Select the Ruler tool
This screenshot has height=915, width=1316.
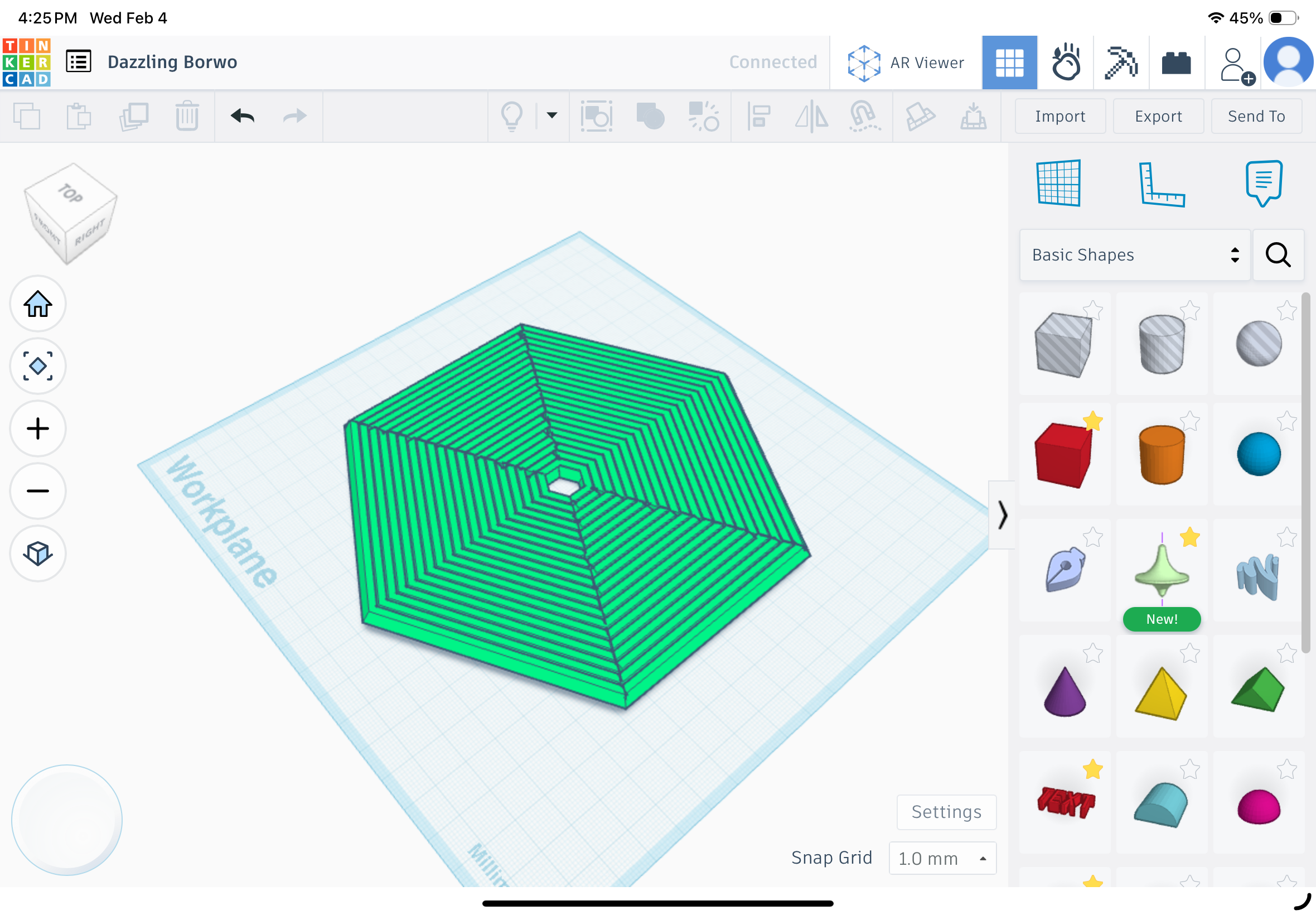(x=1161, y=184)
